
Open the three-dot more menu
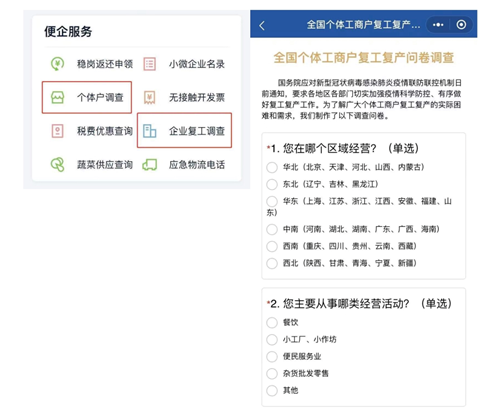click(x=438, y=25)
